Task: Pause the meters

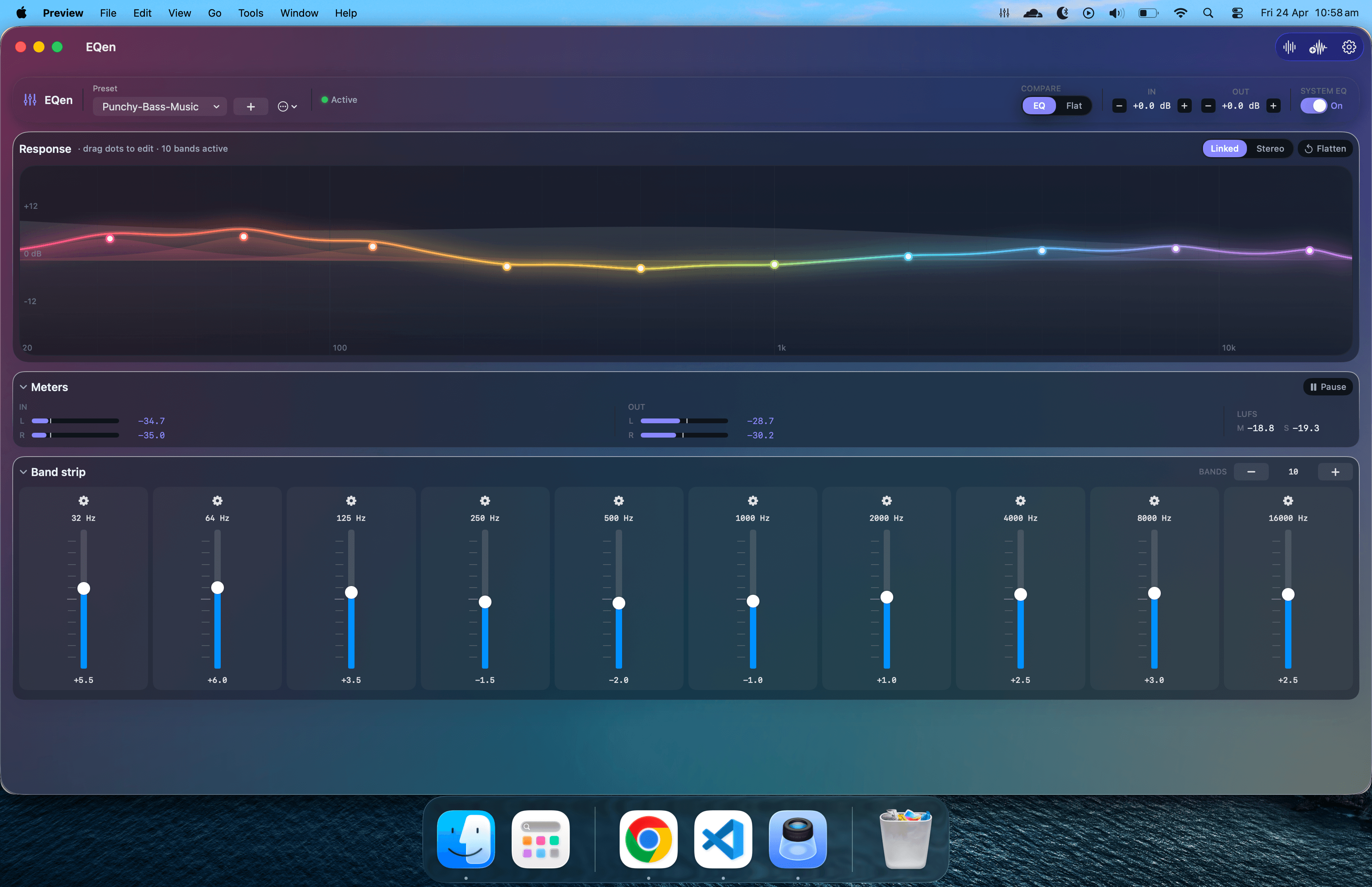Action: (x=1328, y=387)
